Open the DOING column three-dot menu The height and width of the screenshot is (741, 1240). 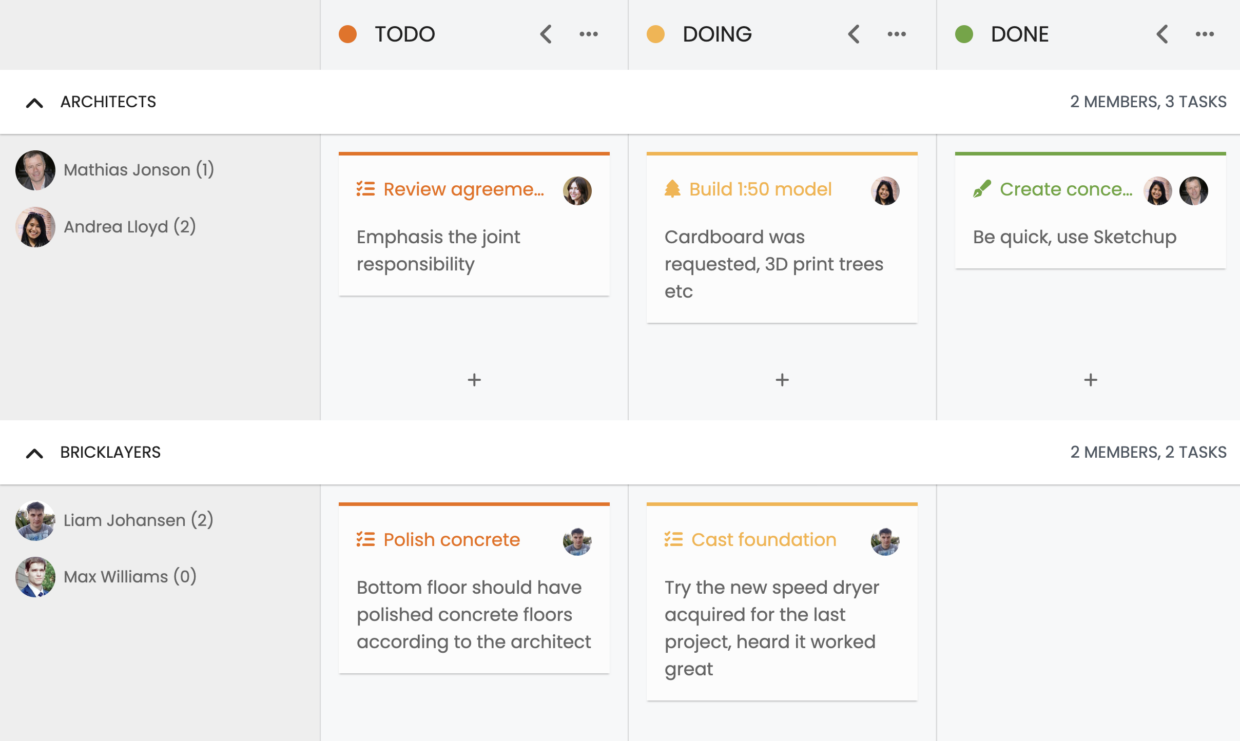pos(897,34)
